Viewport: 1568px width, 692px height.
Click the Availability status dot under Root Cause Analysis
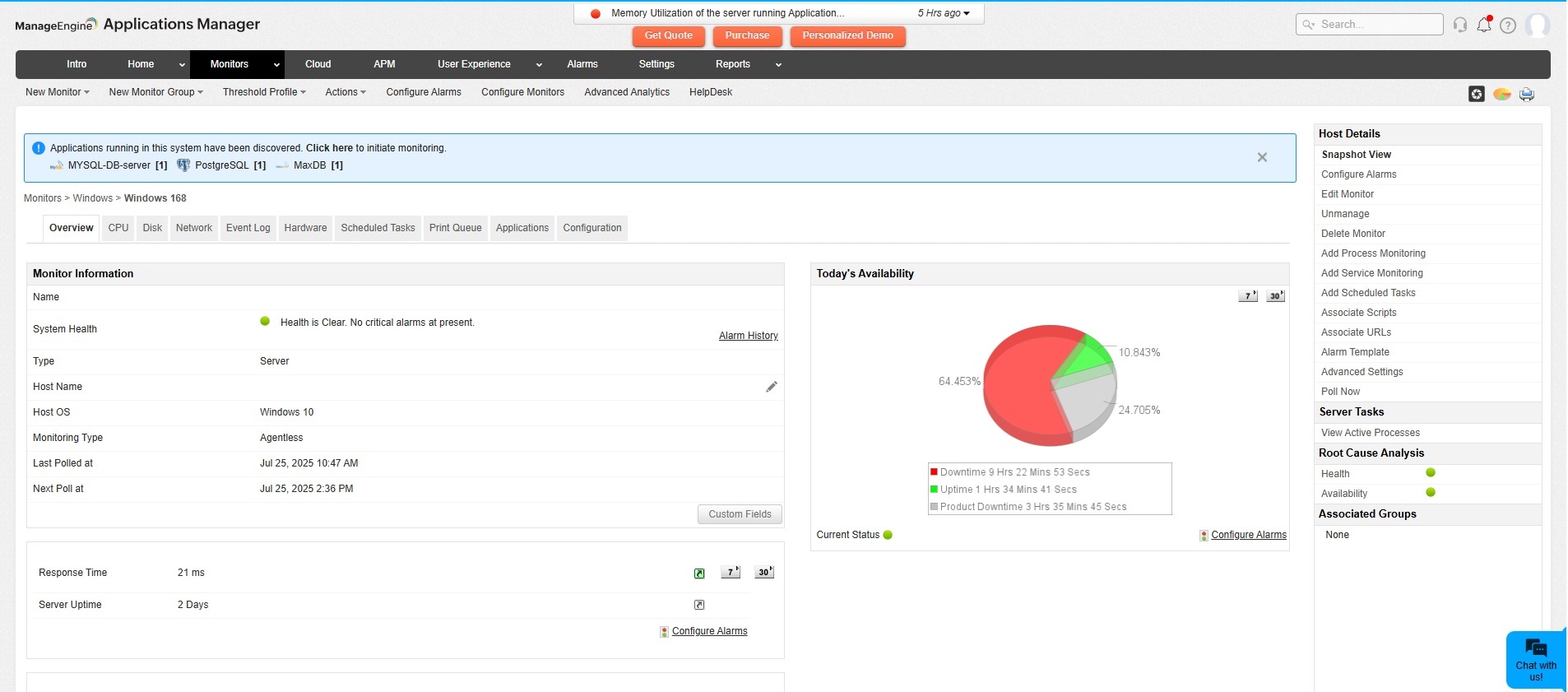point(1431,492)
